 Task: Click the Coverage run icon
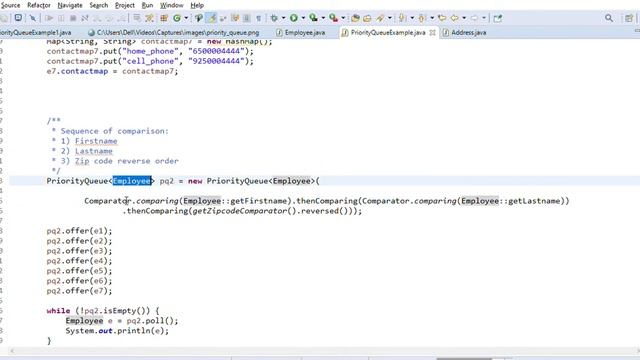point(313,18)
